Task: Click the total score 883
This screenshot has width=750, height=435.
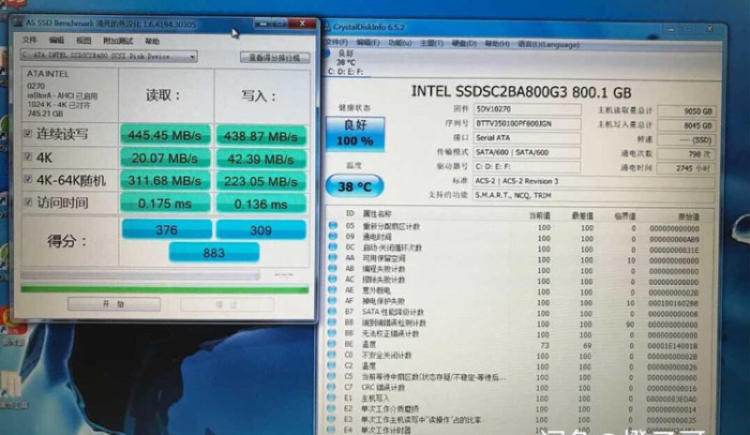Action: (x=214, y=252)
